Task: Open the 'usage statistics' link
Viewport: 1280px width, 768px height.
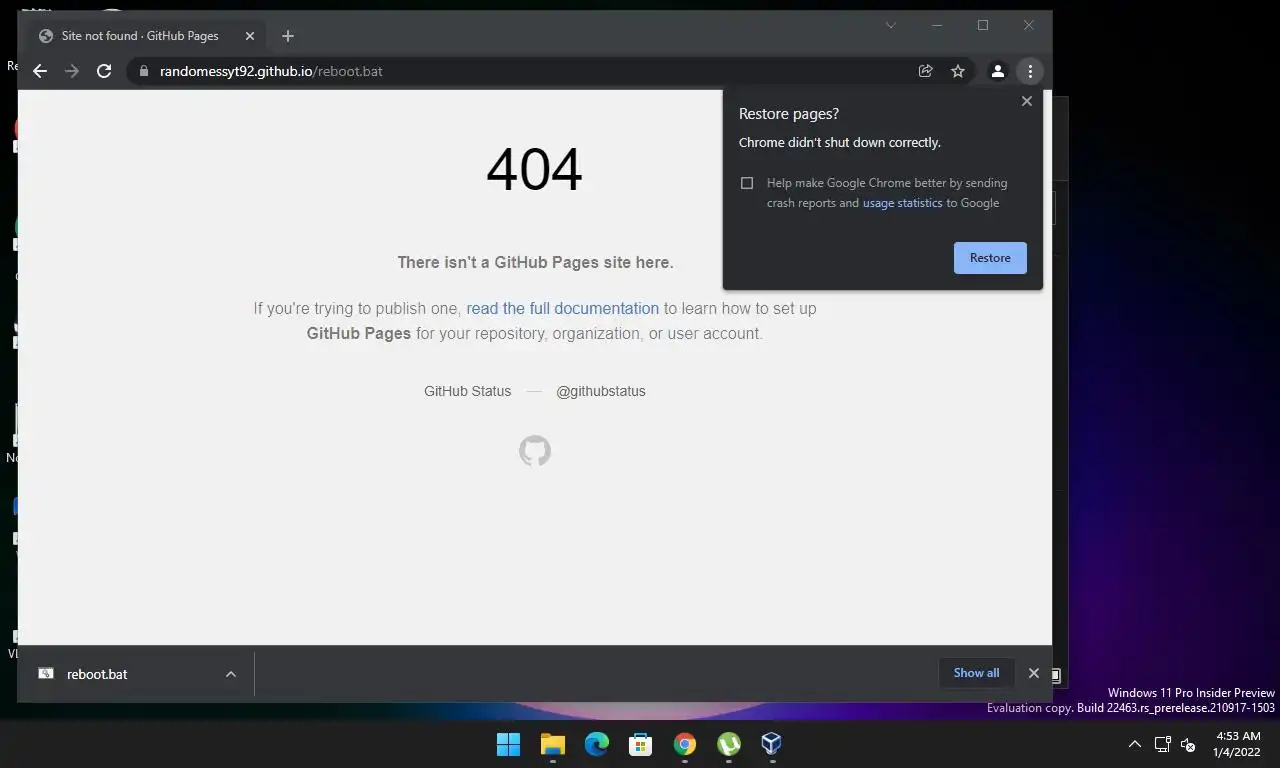Action: [902, 203]
